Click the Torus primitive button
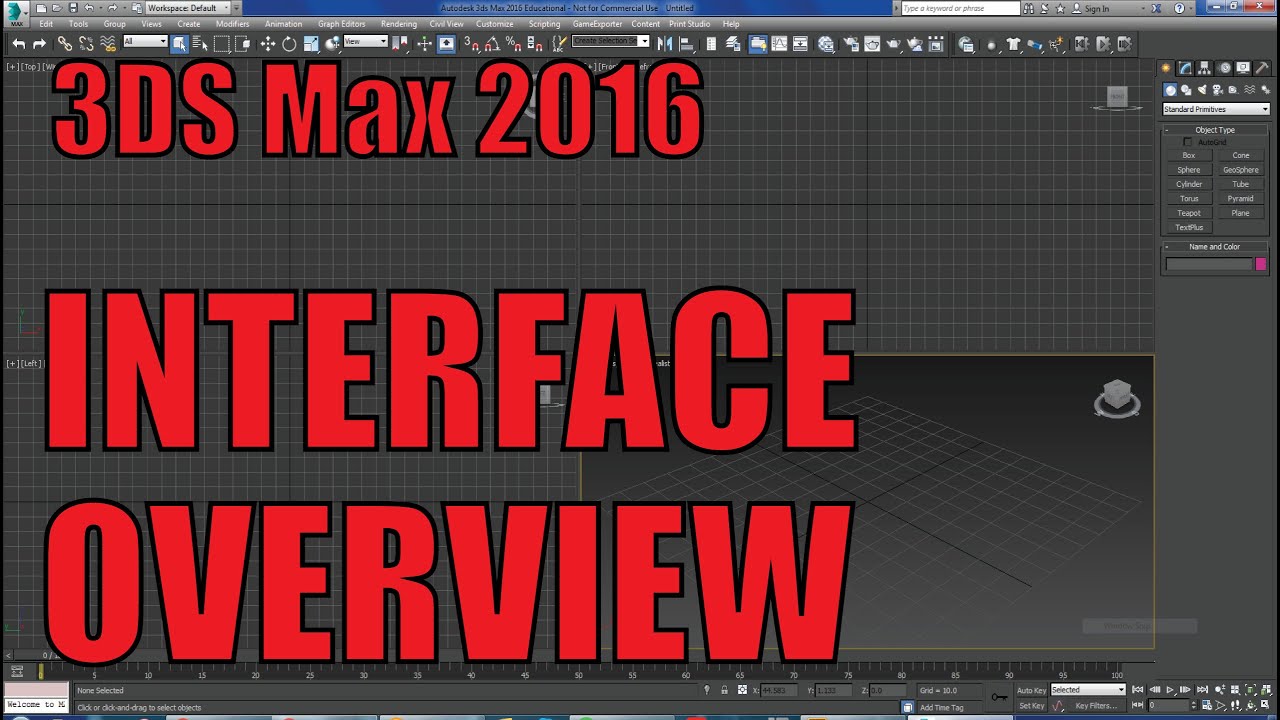The height and width of the screenshot is (720, 1280). (x=1189, y=198)
